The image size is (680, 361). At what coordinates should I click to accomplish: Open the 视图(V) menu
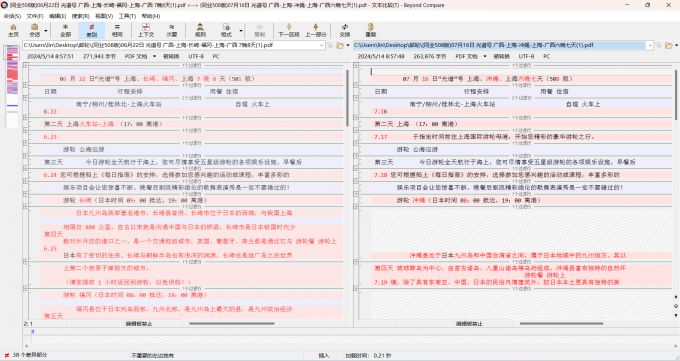coord(104,16)
